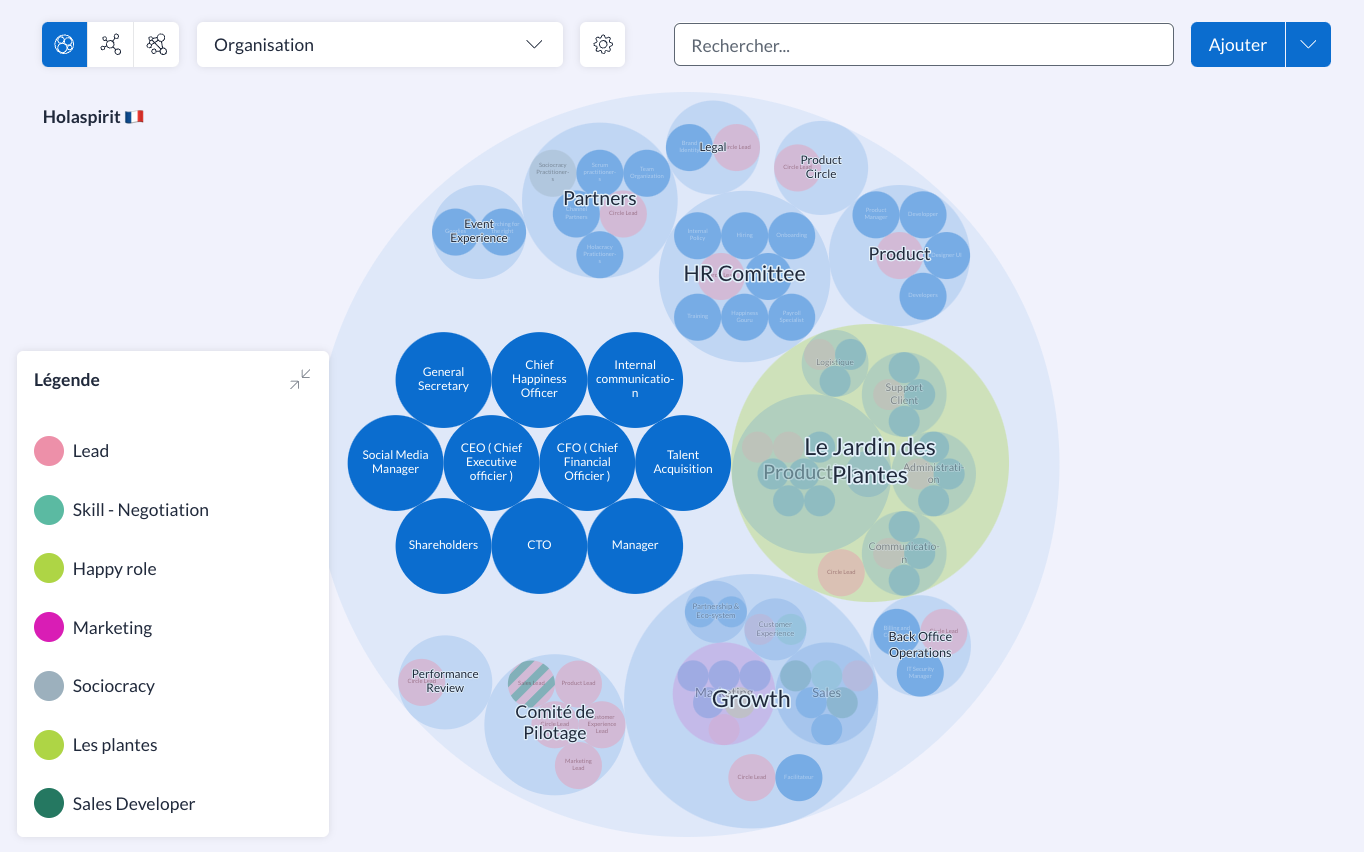Select the Shareholders role circle
Image resolution: width=1364 pixels, height=852 pixels.
(x=443, y=545)
